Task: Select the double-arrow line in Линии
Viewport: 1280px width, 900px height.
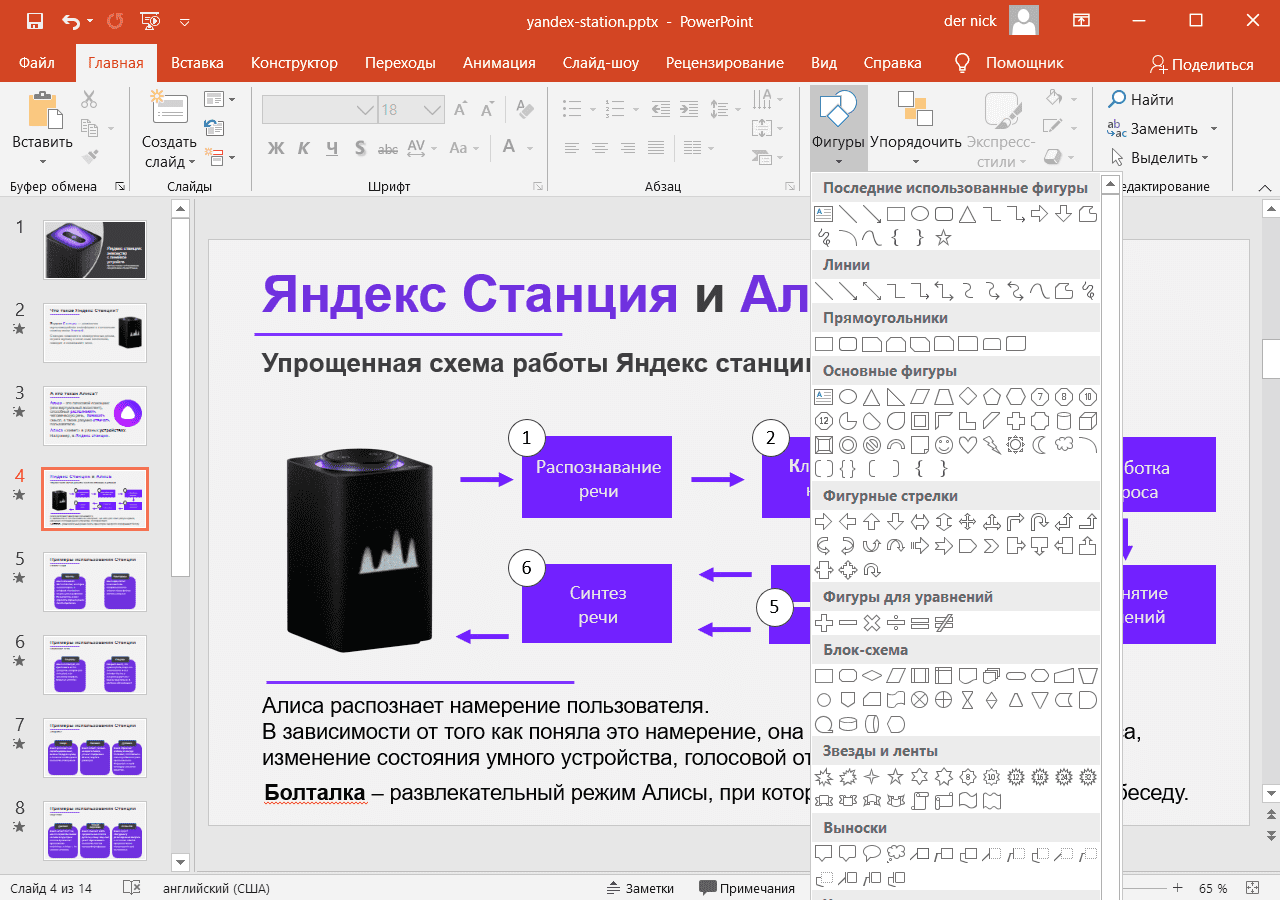Action: tap(872, 291)
